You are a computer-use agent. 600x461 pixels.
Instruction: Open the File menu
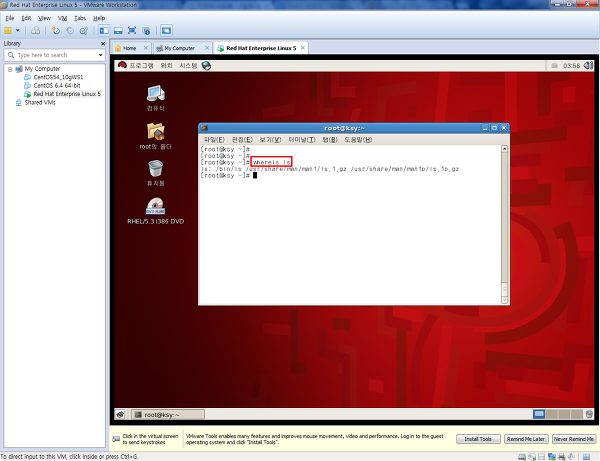click(x=10, y=18)
